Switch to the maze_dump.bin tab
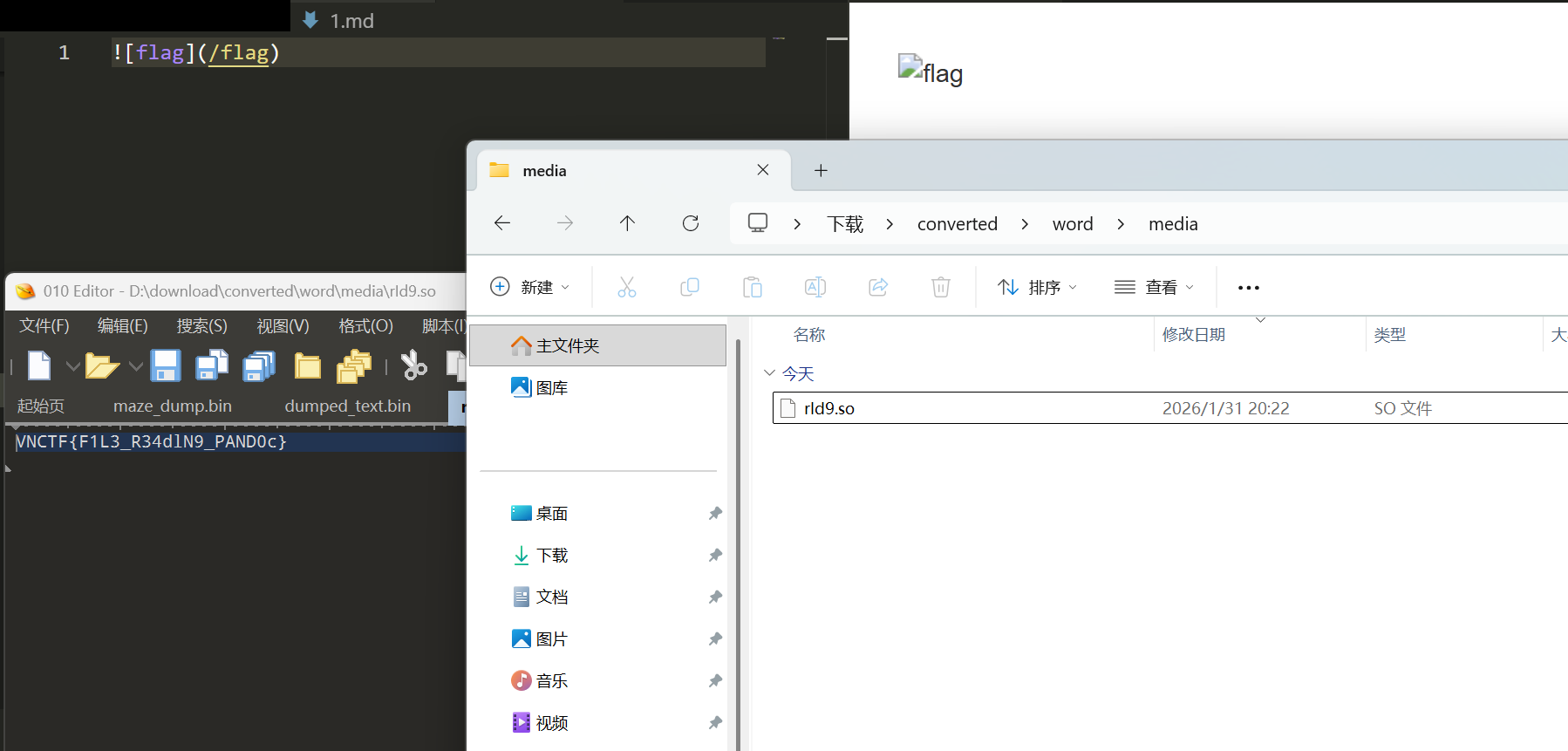1568x751 pixels. point(173,406)
